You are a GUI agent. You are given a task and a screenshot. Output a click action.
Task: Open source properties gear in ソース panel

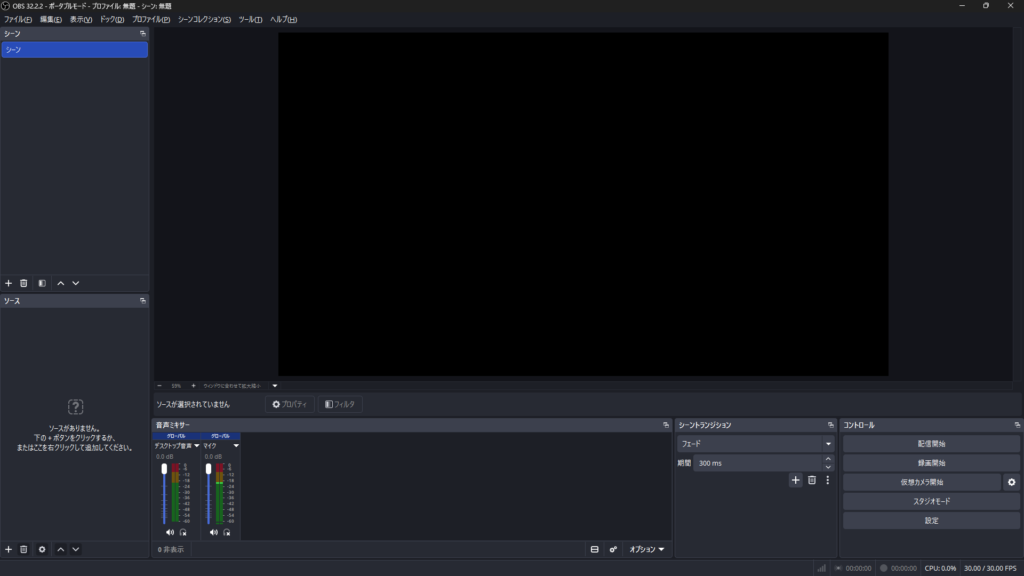(42, 549)
